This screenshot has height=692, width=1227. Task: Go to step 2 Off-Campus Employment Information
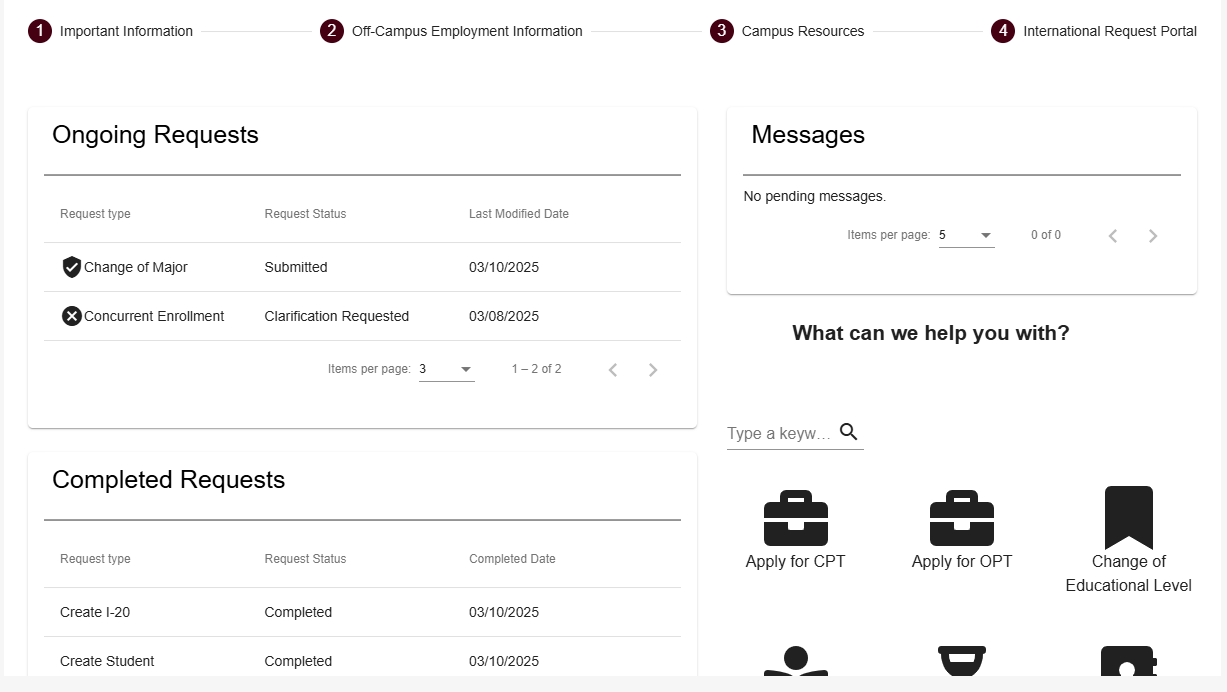pos(451,31)
